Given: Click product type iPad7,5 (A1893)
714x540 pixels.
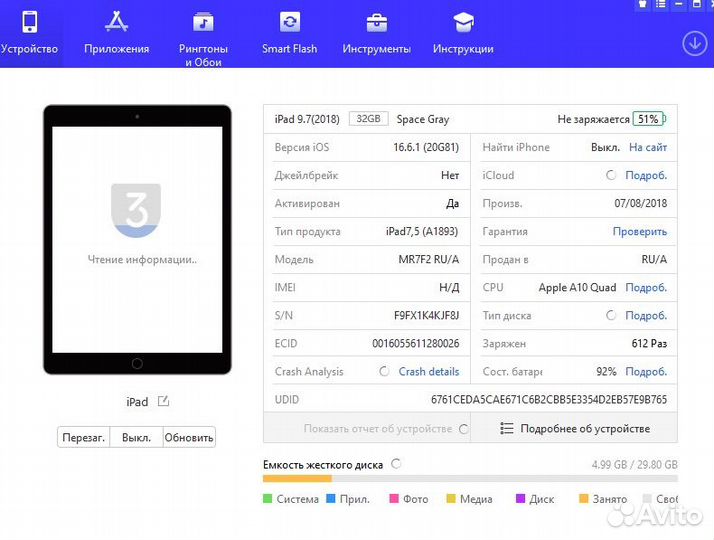Looking at the screenshot, I should [x=422, y=231].
